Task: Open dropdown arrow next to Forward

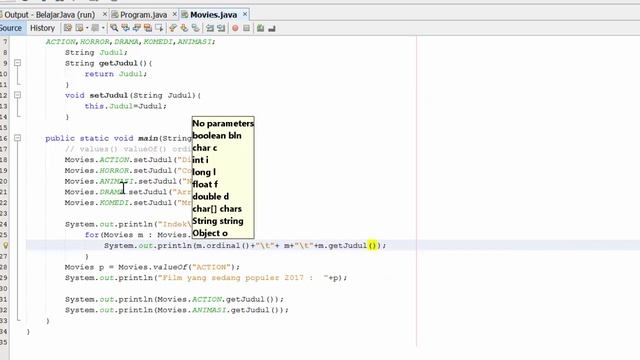Action: pos(103,28)
